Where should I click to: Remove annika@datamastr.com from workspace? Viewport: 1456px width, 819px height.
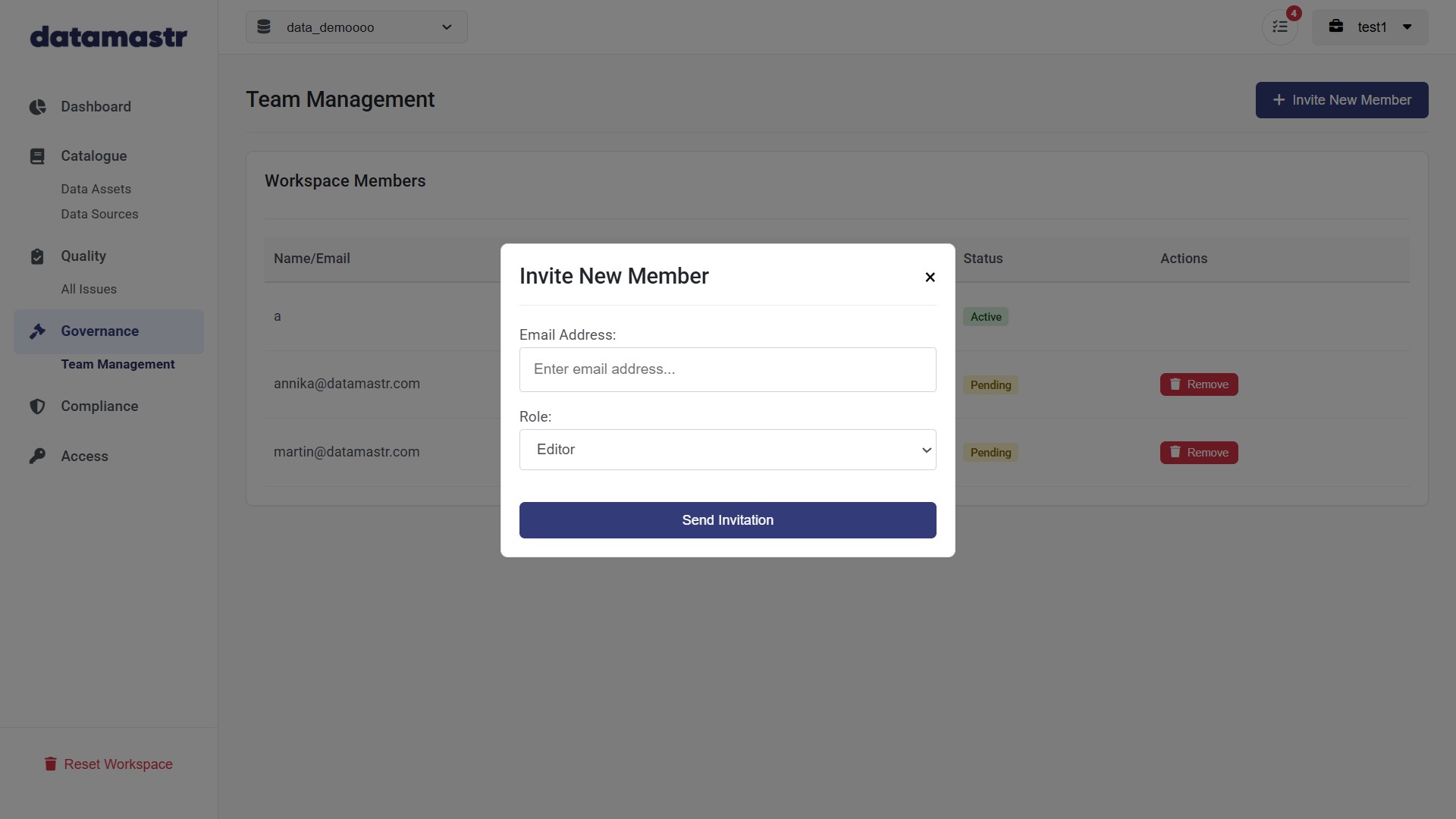click(1198, 384)
